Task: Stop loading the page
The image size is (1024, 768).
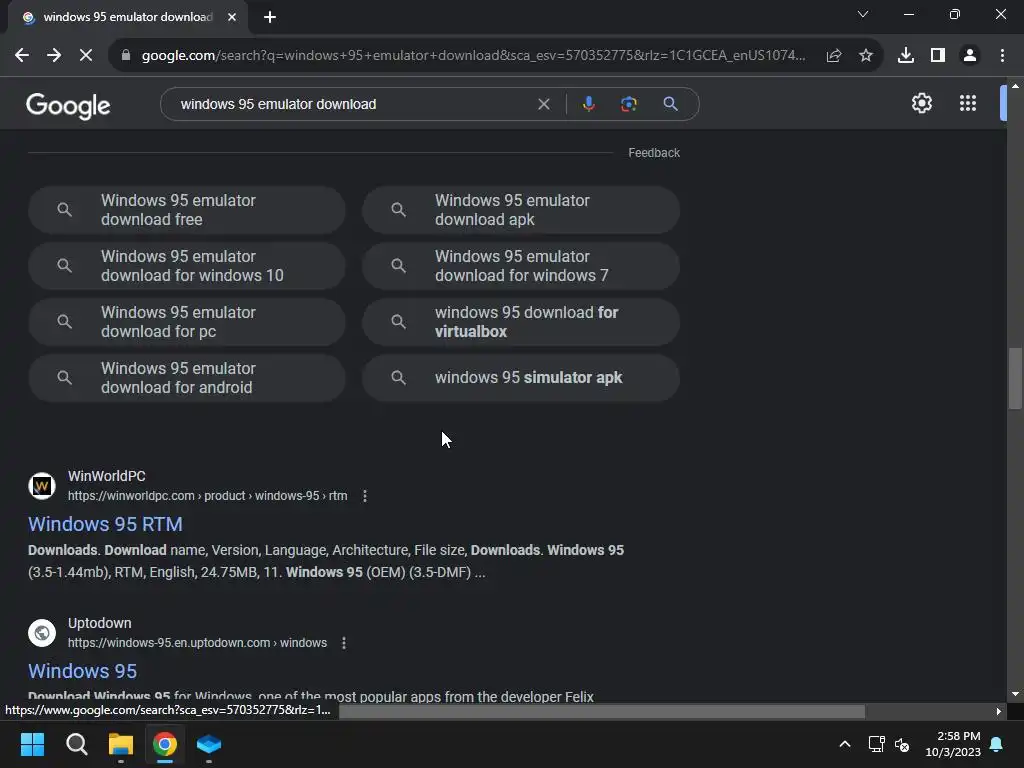Action: click(x=86, y=56)
